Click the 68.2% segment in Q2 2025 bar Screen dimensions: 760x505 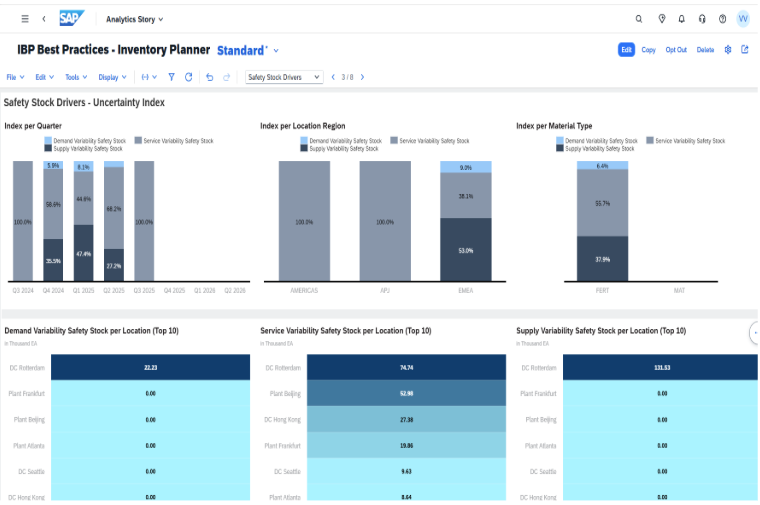114,208
